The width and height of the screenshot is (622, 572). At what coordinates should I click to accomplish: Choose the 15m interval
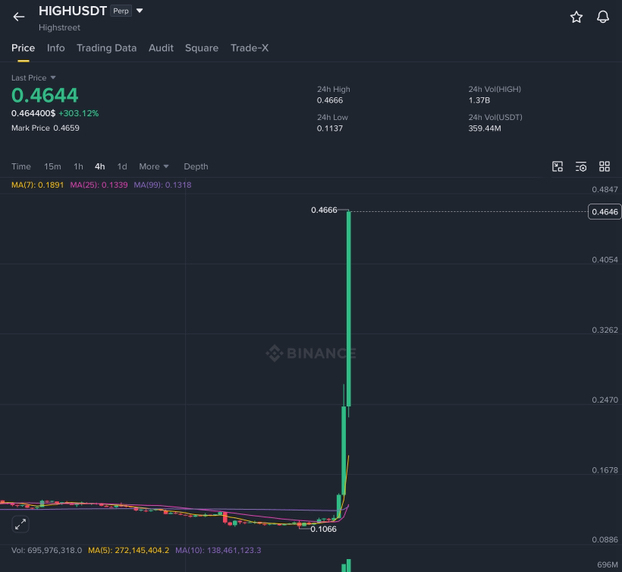52,167
